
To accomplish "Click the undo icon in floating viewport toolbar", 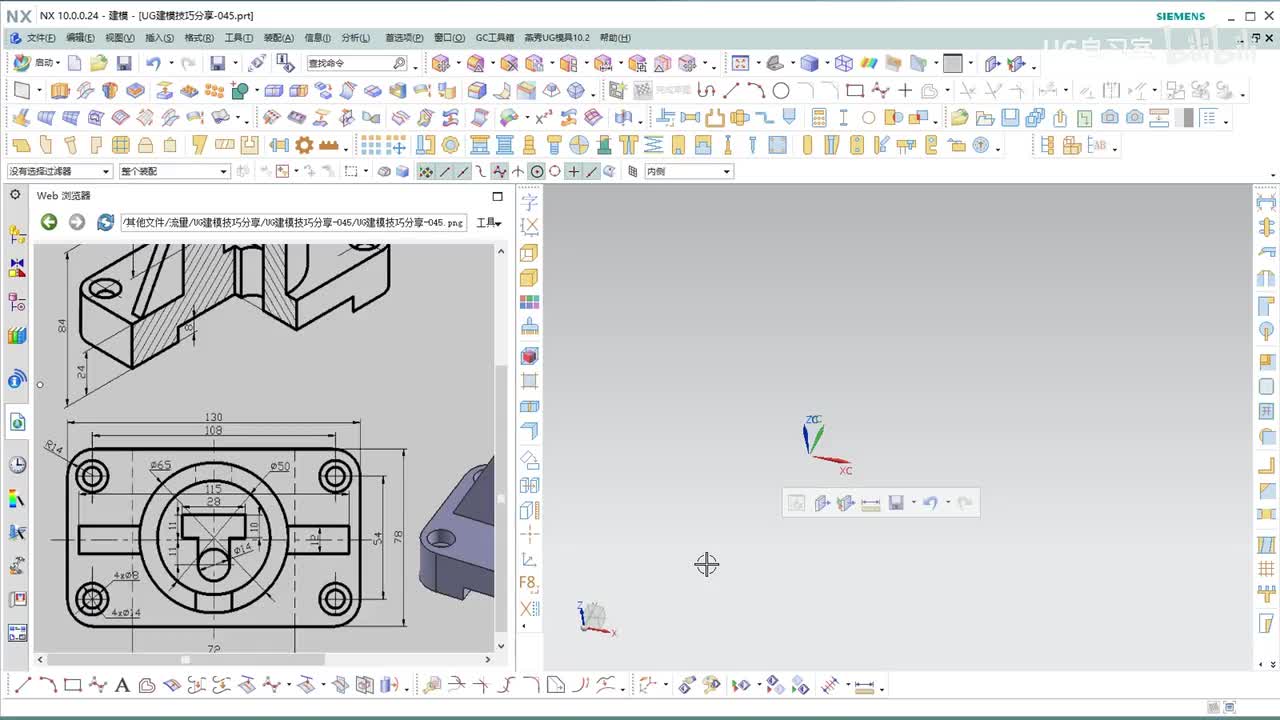I will pyautogui.click(x=930, y=503).
